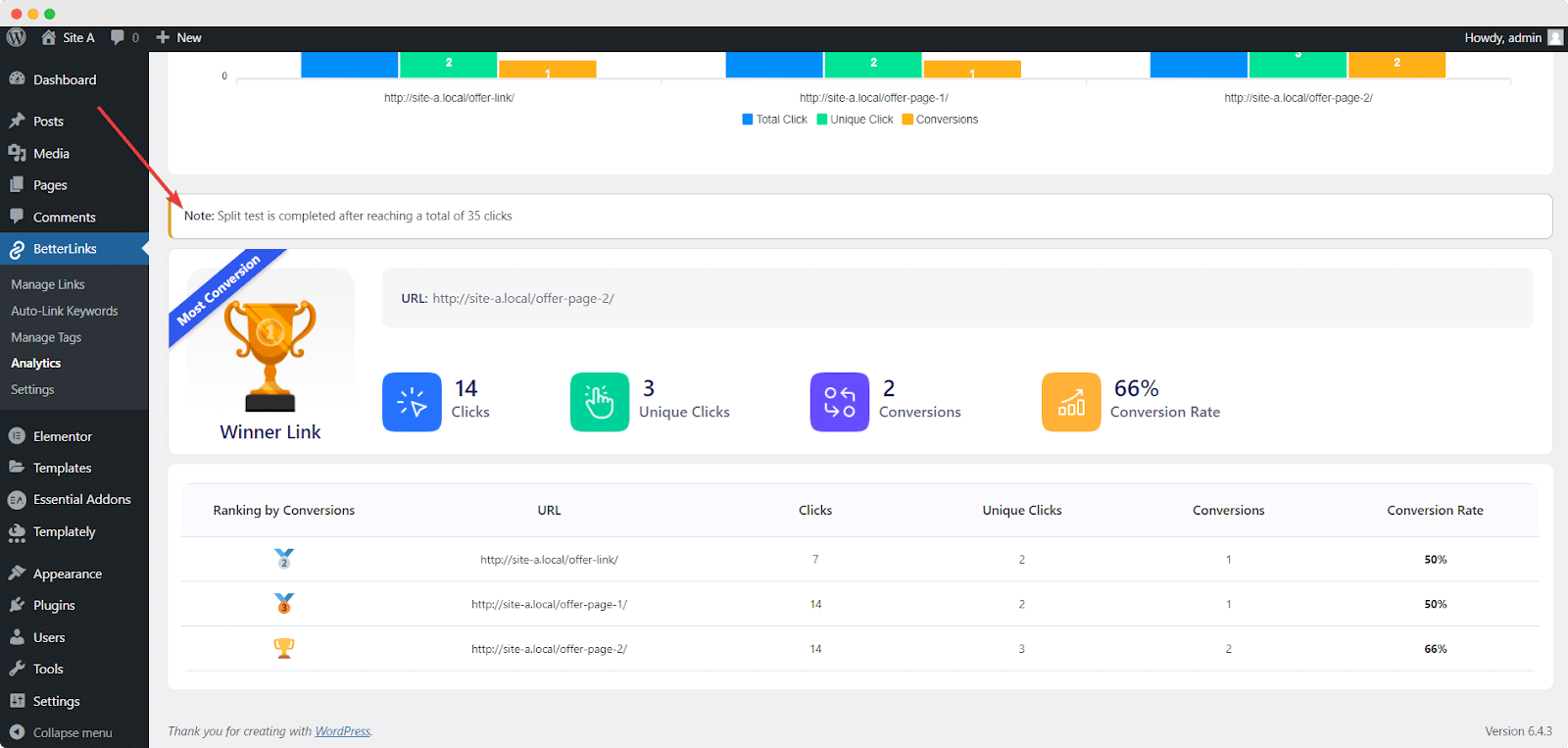The width and height of the screenshot is (1568, 748).
Task: Click the WordPress logo icon
Action: point(16,37)
